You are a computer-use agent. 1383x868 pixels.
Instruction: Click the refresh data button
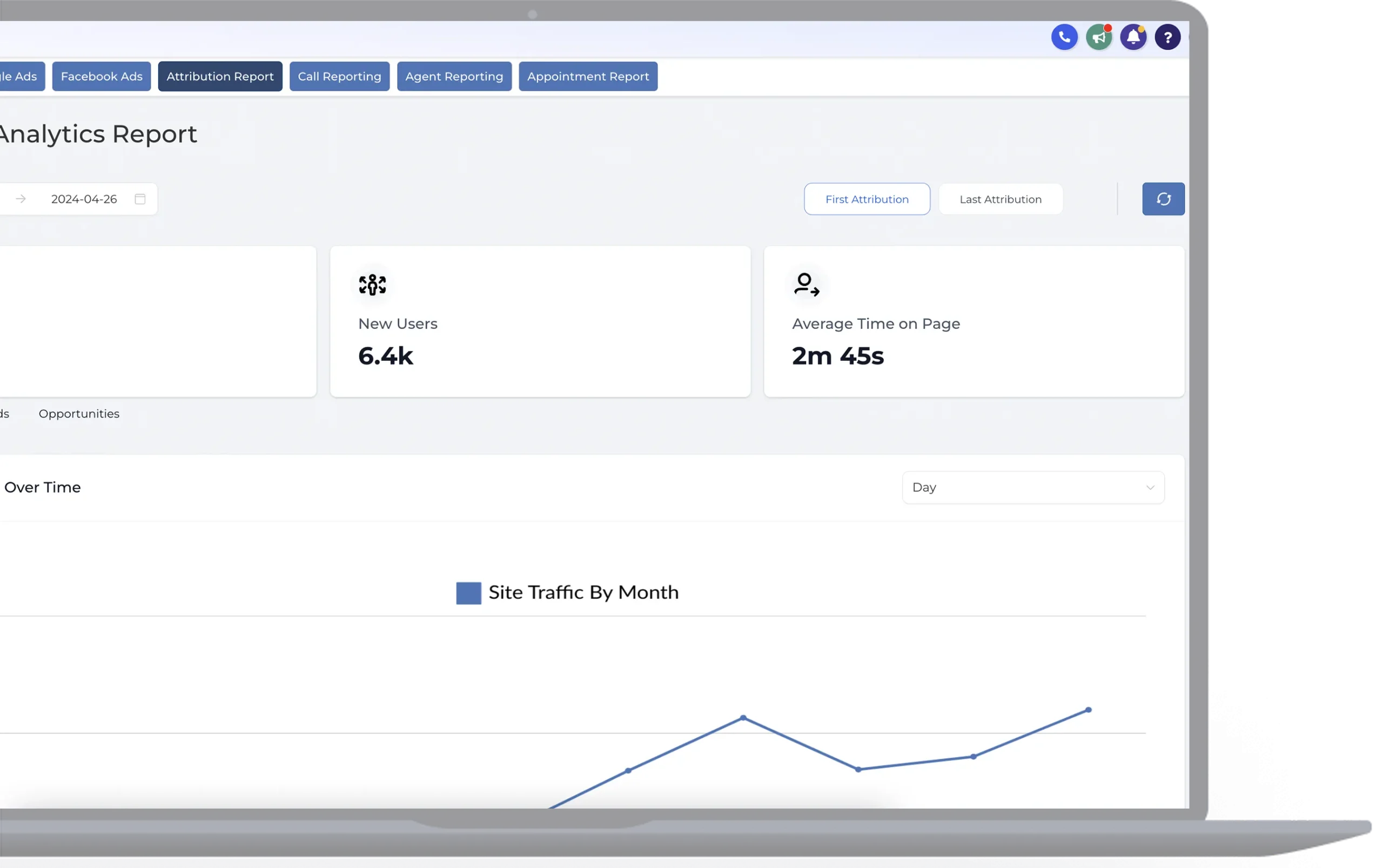click(x=1163, y=199)
